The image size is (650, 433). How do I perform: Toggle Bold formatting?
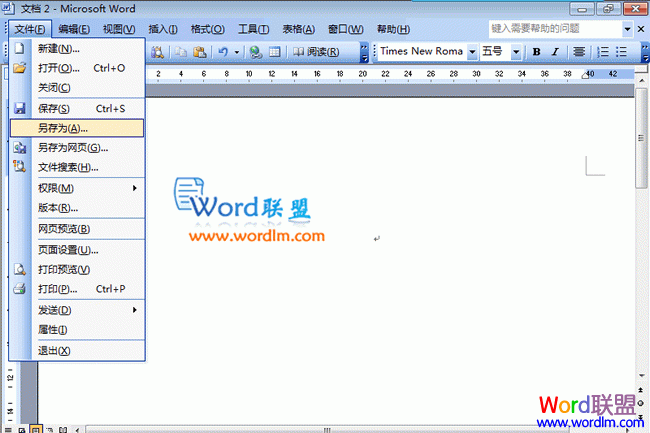(x=536, y=52)
